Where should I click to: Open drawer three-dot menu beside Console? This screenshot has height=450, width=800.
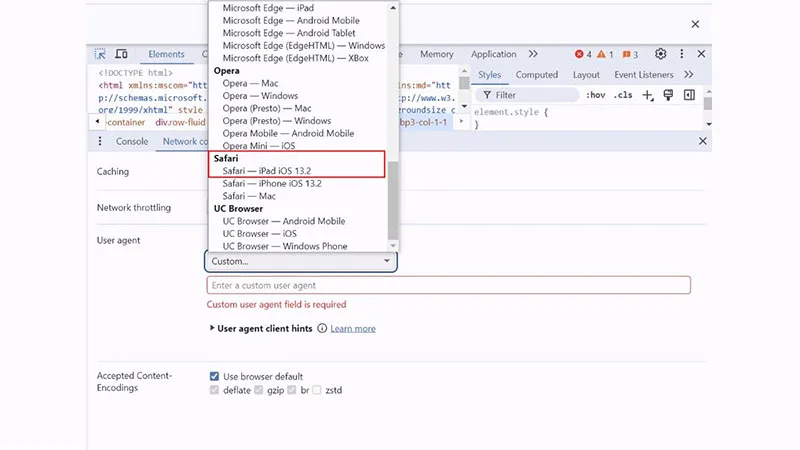[x=100, y=141]
